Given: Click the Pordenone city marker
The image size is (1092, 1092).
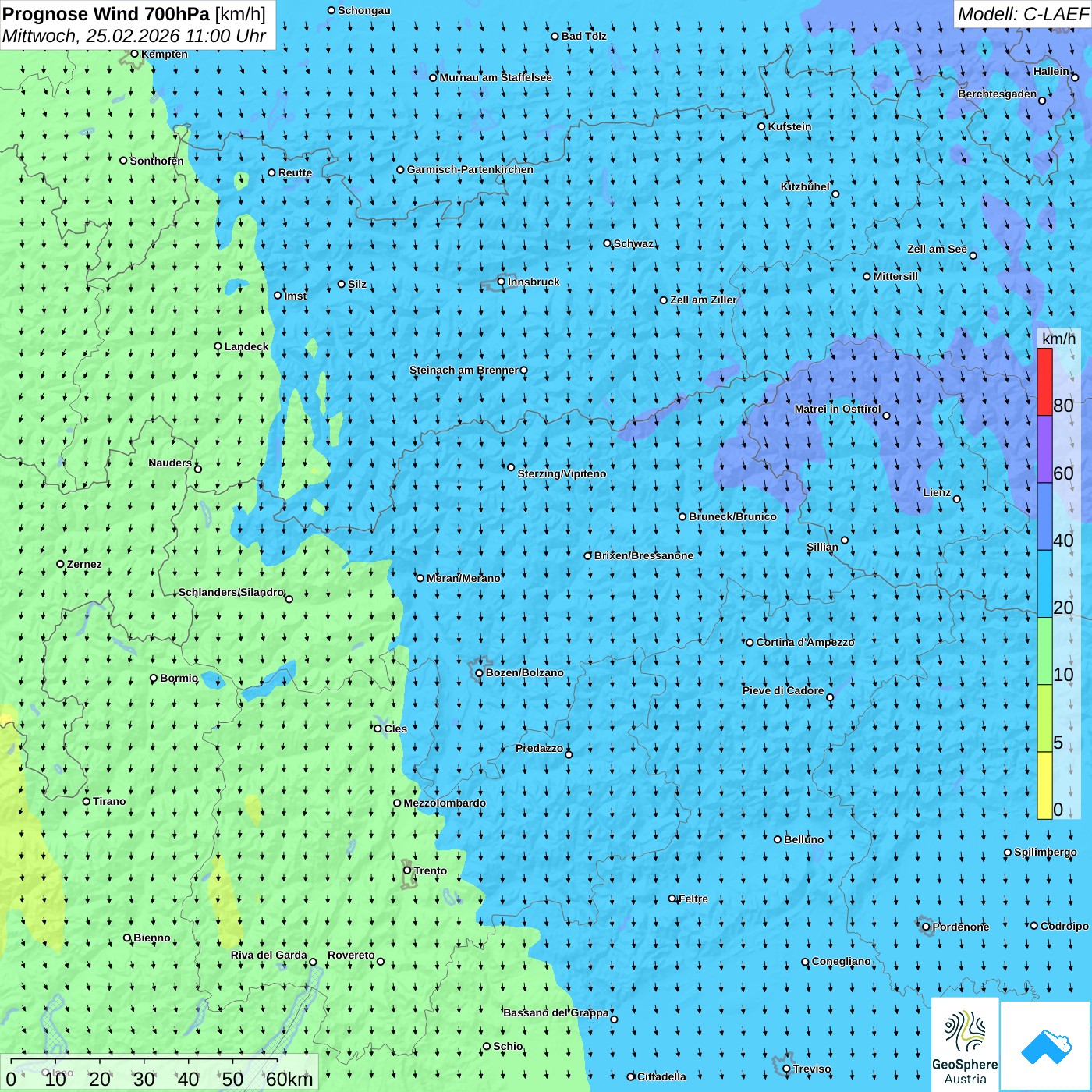Looking at the screenshot, I should pyautogui.click(x=926, y=927).
